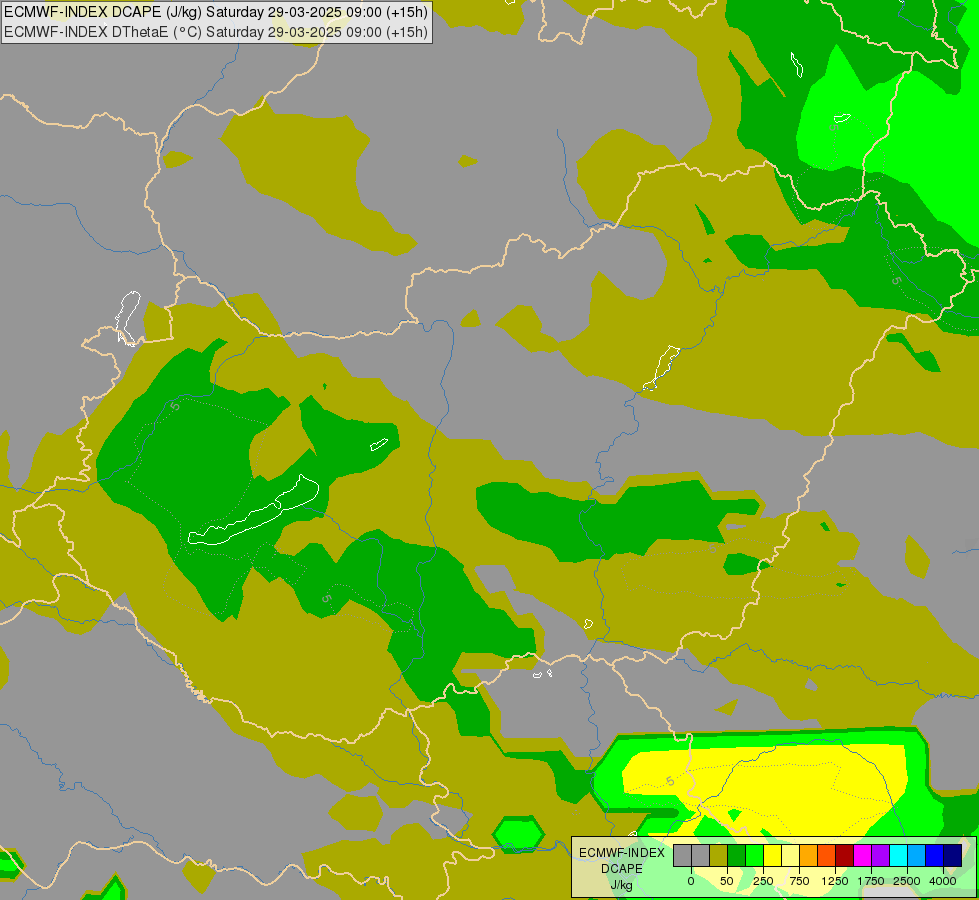Click the olive 0–50 legend swatch

[x=718, y=855]
